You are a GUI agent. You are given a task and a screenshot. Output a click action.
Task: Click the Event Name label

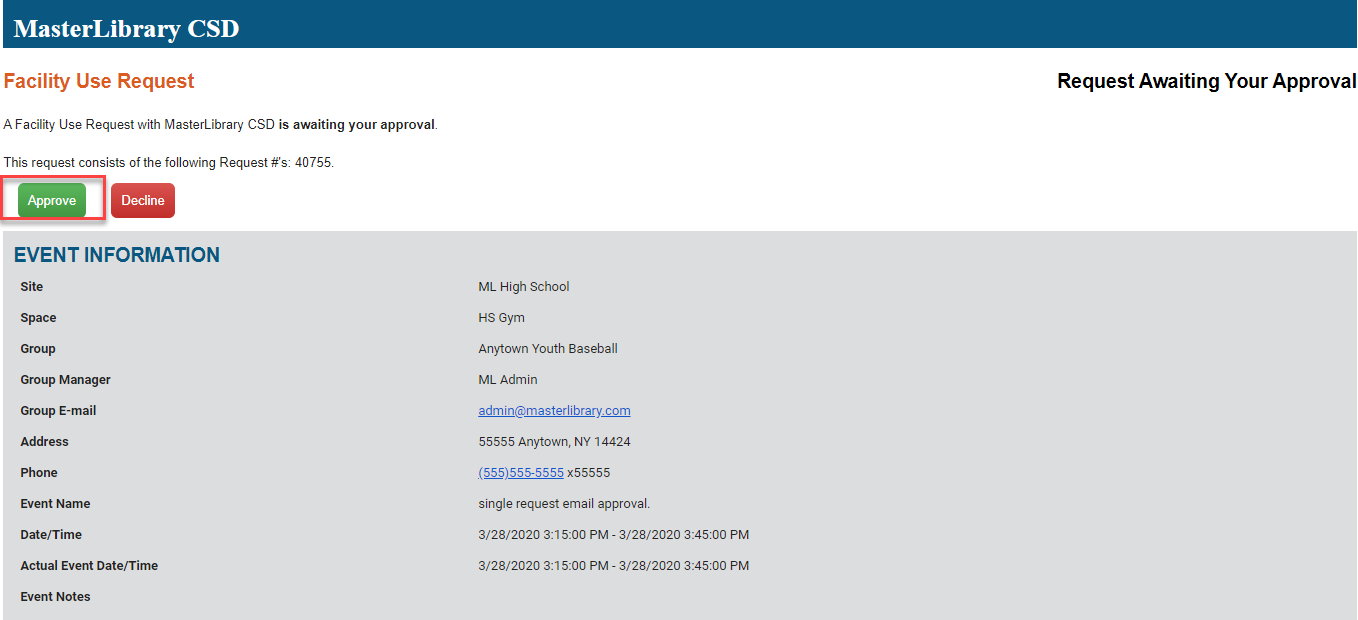(55, 504)
